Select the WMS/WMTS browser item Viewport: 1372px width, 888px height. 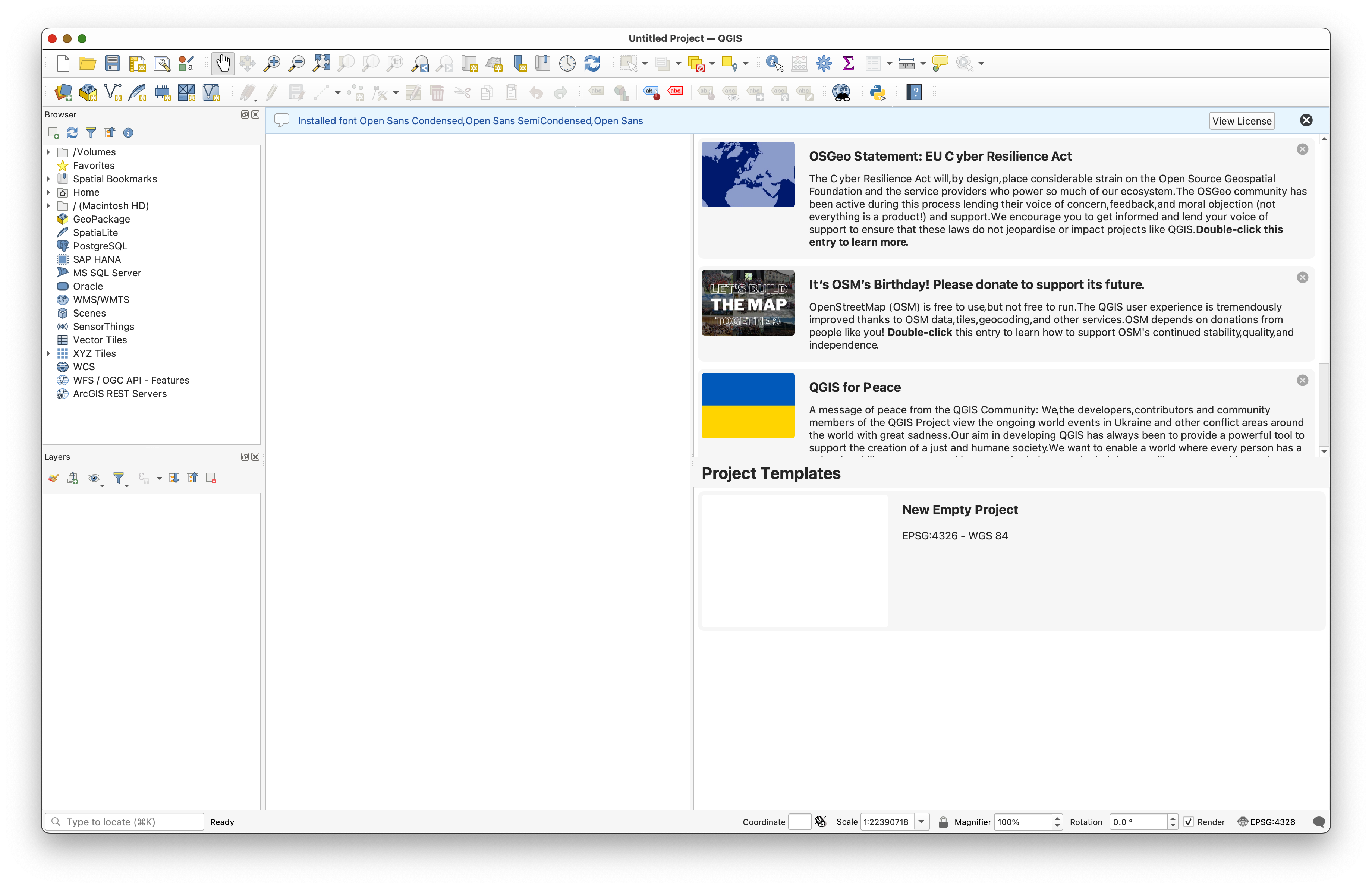[x=101, y=300]
